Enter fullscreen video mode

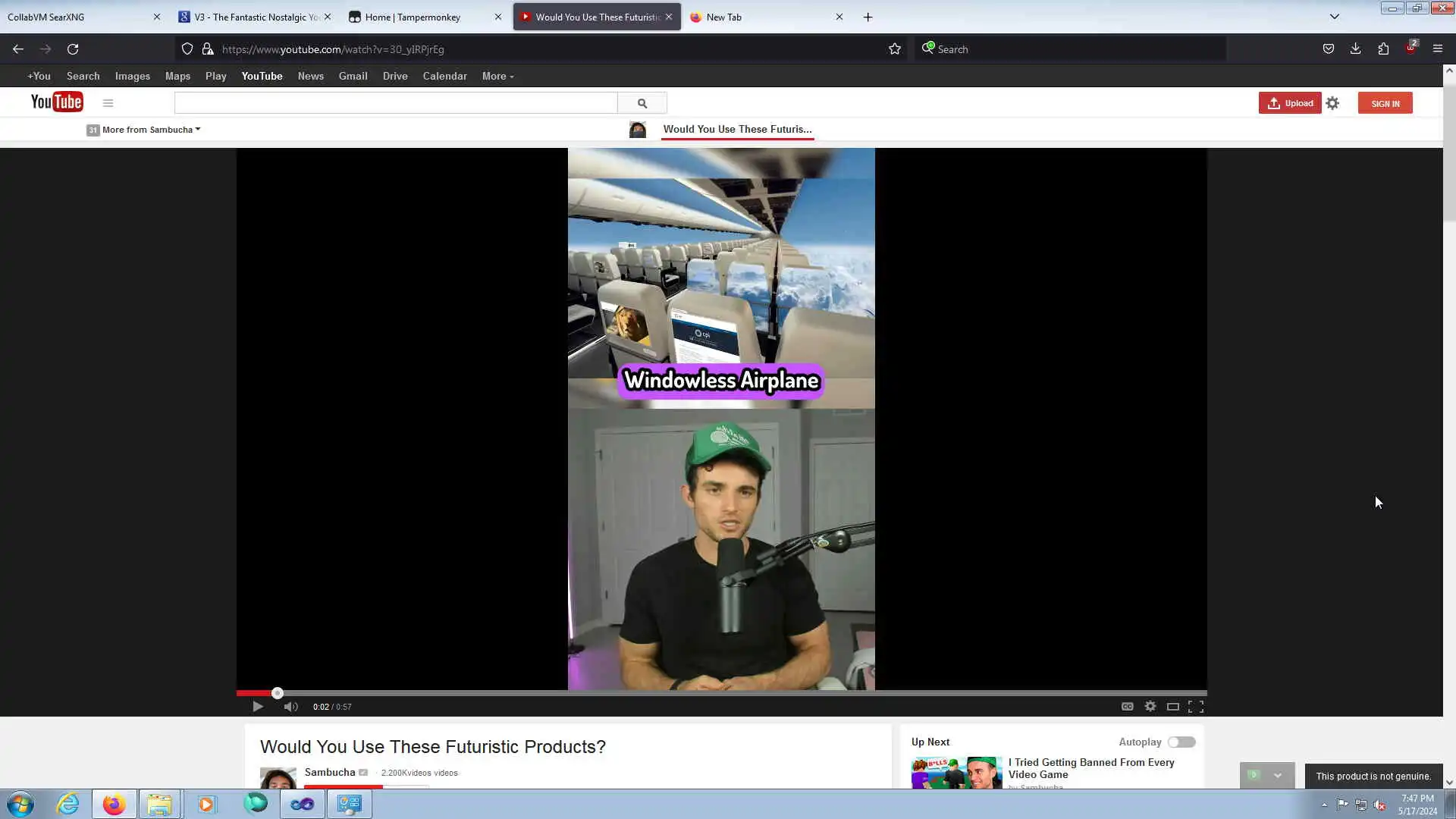pos(1196,707)
